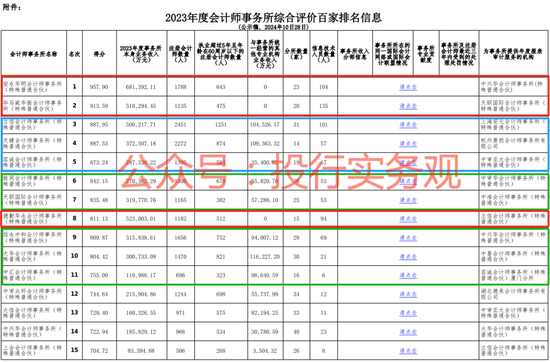Click the 分所数量 column header
The height and width of the screenshot is (362, 550).
296,54
